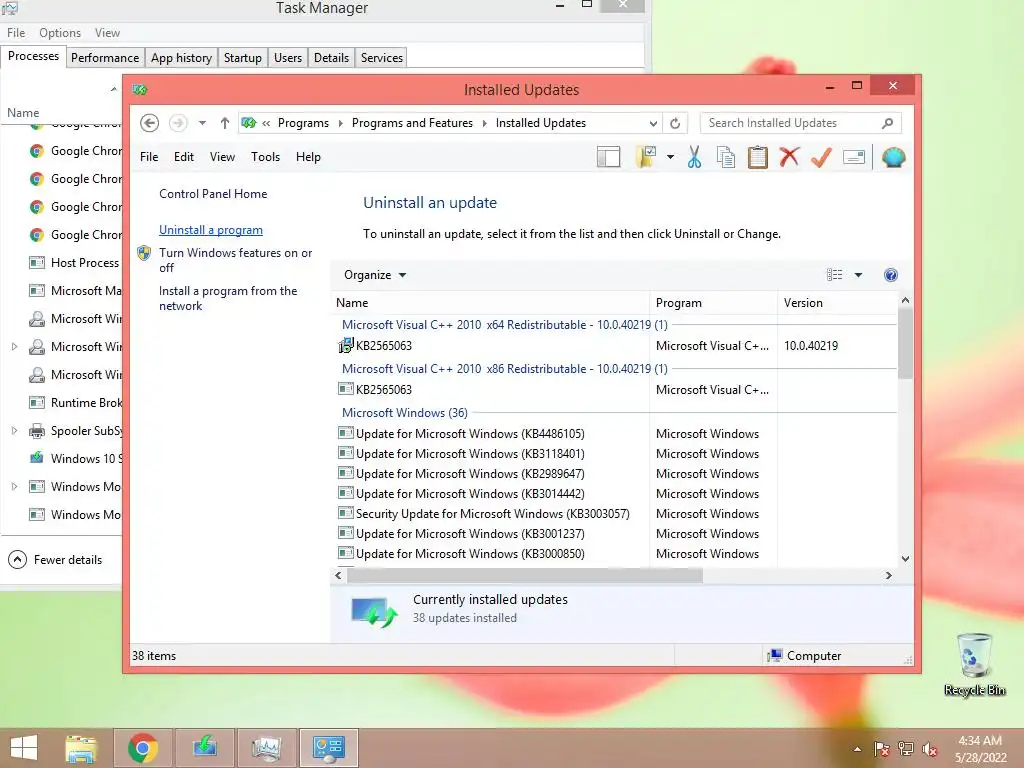Sort by the Program column header

click(713, 303)
